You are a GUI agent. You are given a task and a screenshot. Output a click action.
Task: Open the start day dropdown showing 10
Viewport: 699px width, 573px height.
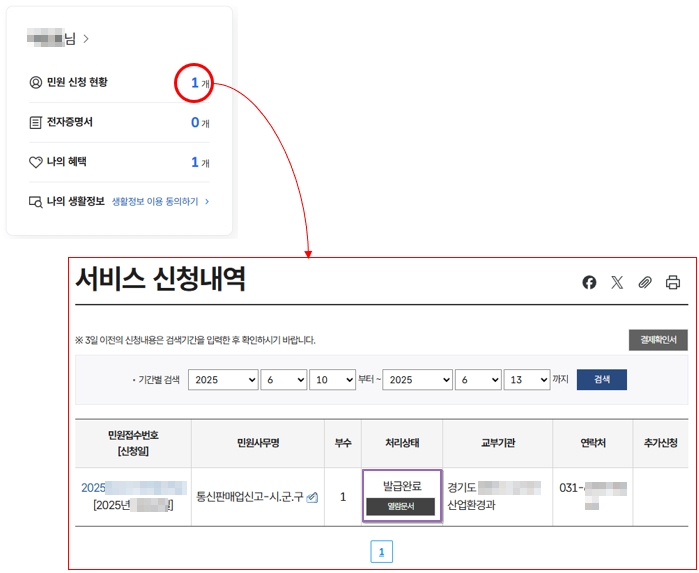[x=333, y=379]
